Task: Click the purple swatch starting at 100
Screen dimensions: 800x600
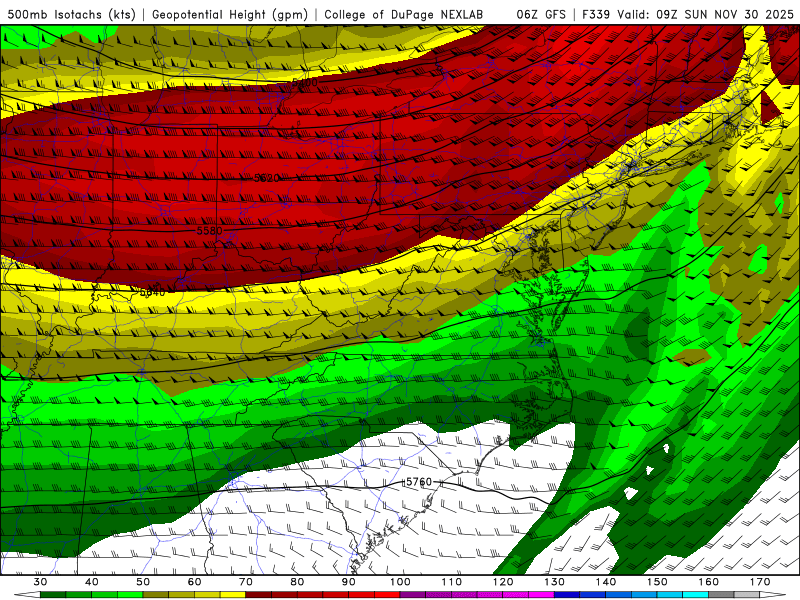Action: pyautogui.click(x=413, y=595)
